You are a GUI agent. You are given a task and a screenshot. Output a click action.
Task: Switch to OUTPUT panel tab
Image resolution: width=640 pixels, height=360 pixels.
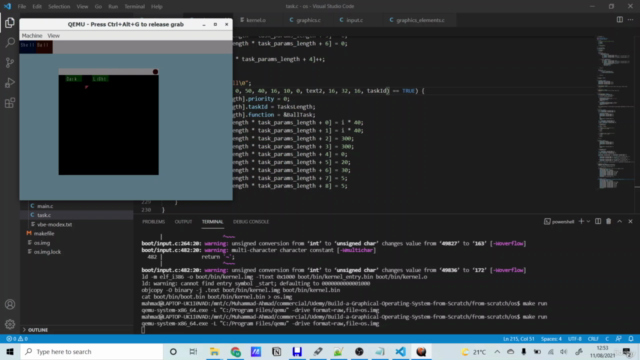(183, 222)
